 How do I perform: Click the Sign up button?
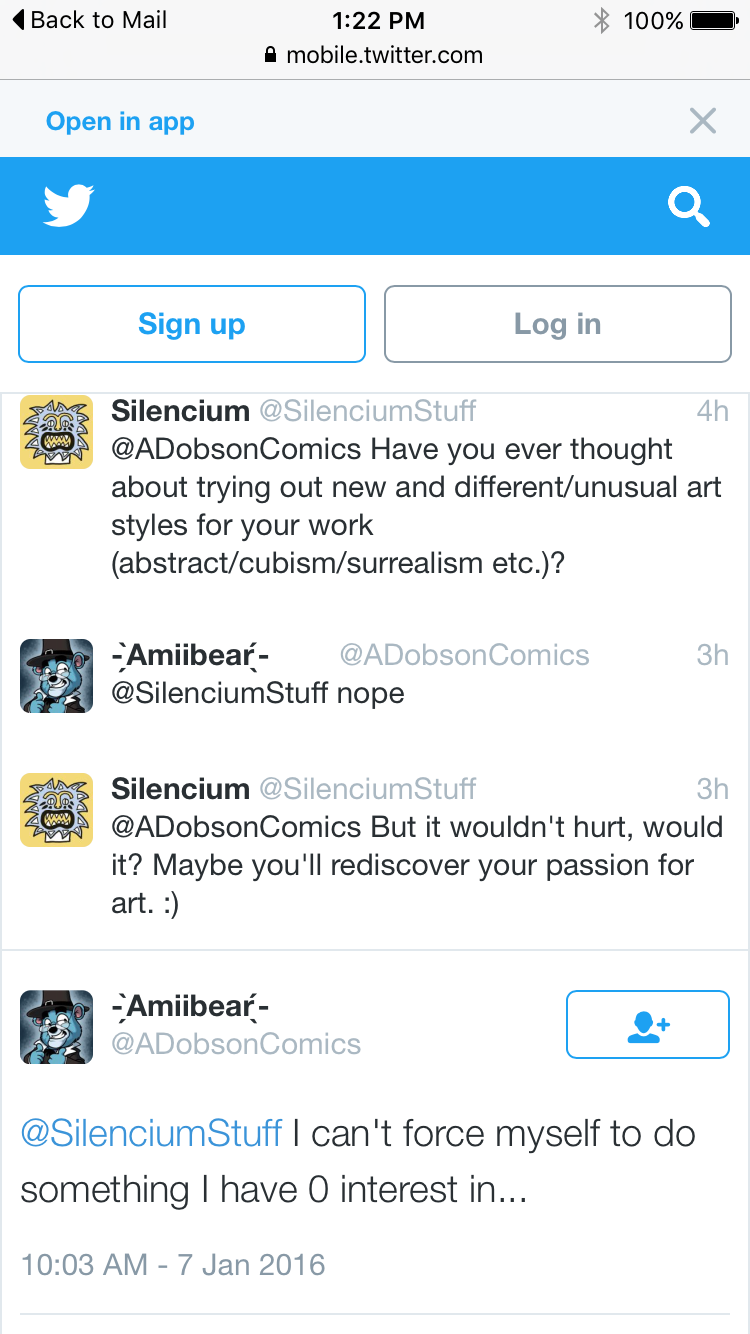tap(192, 324)
